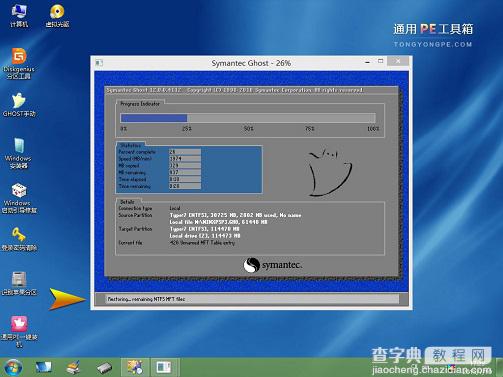Click the Local file GHO path line
Screen dimensions: 503x377
(x=218, y=222)
